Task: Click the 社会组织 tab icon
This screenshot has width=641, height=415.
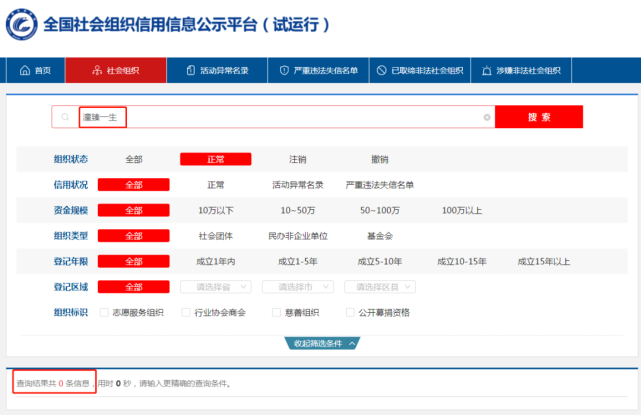Action: pos(97,71)
